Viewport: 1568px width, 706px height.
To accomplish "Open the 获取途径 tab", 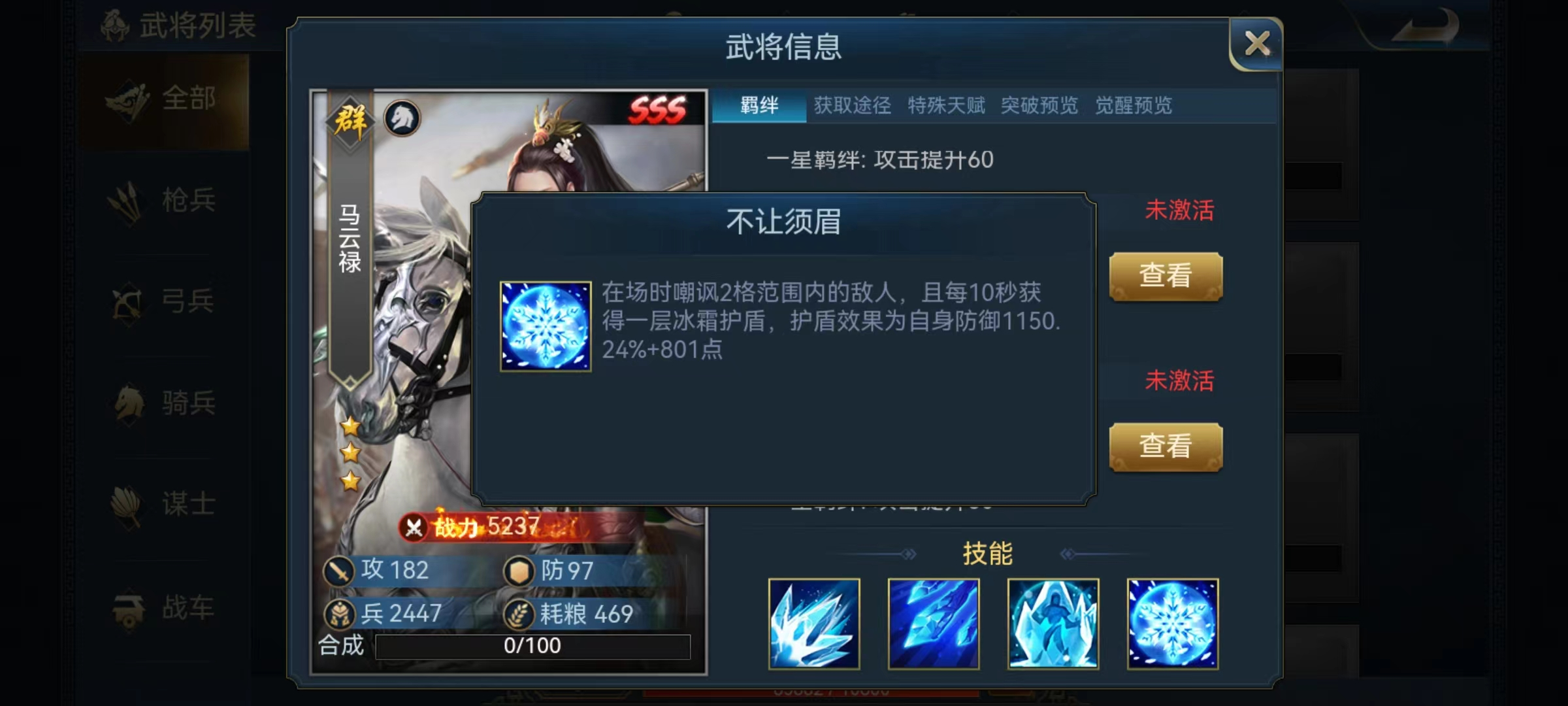I will [x=853, y=105].
